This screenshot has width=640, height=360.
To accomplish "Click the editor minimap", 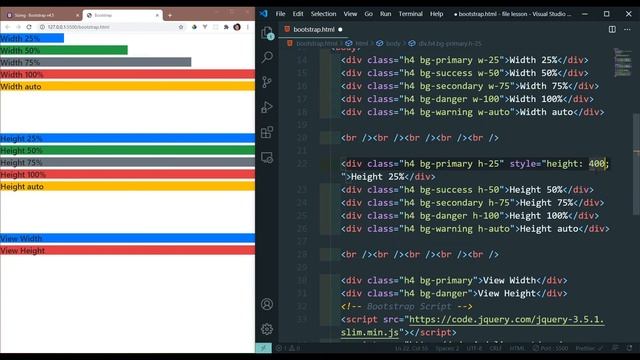I will tap(622, 62).
